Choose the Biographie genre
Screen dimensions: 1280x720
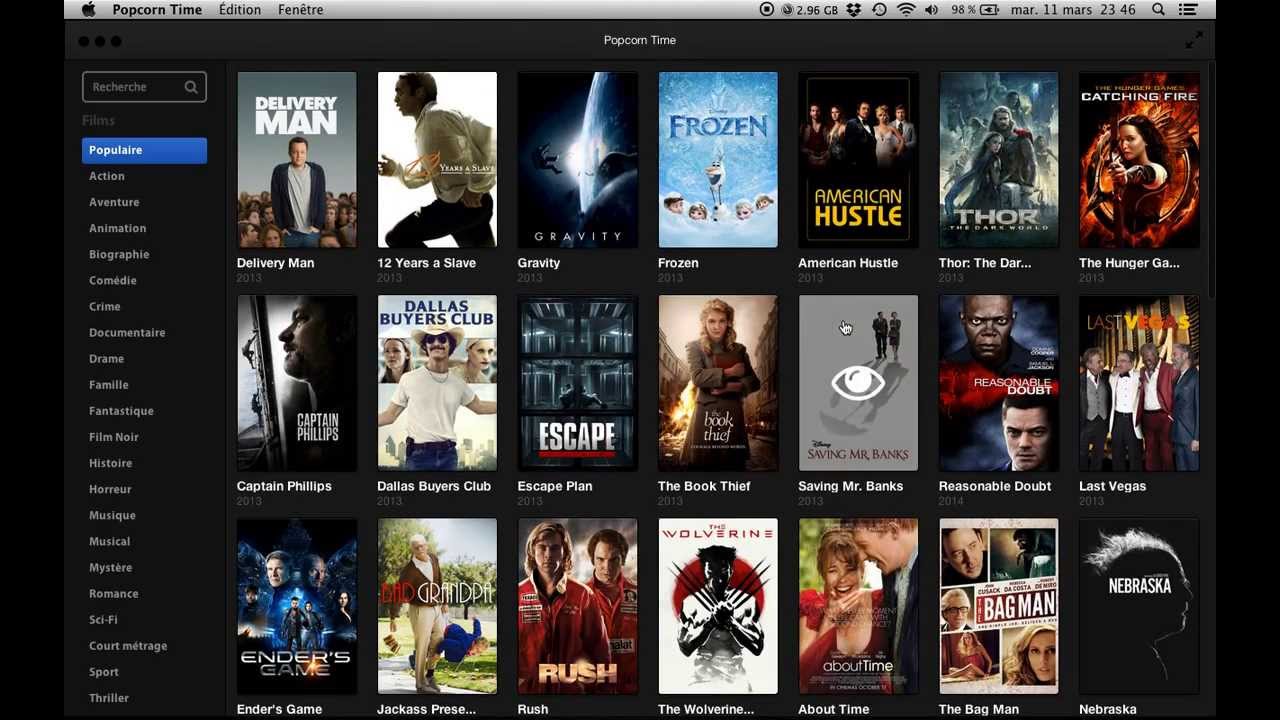point(119,254)
